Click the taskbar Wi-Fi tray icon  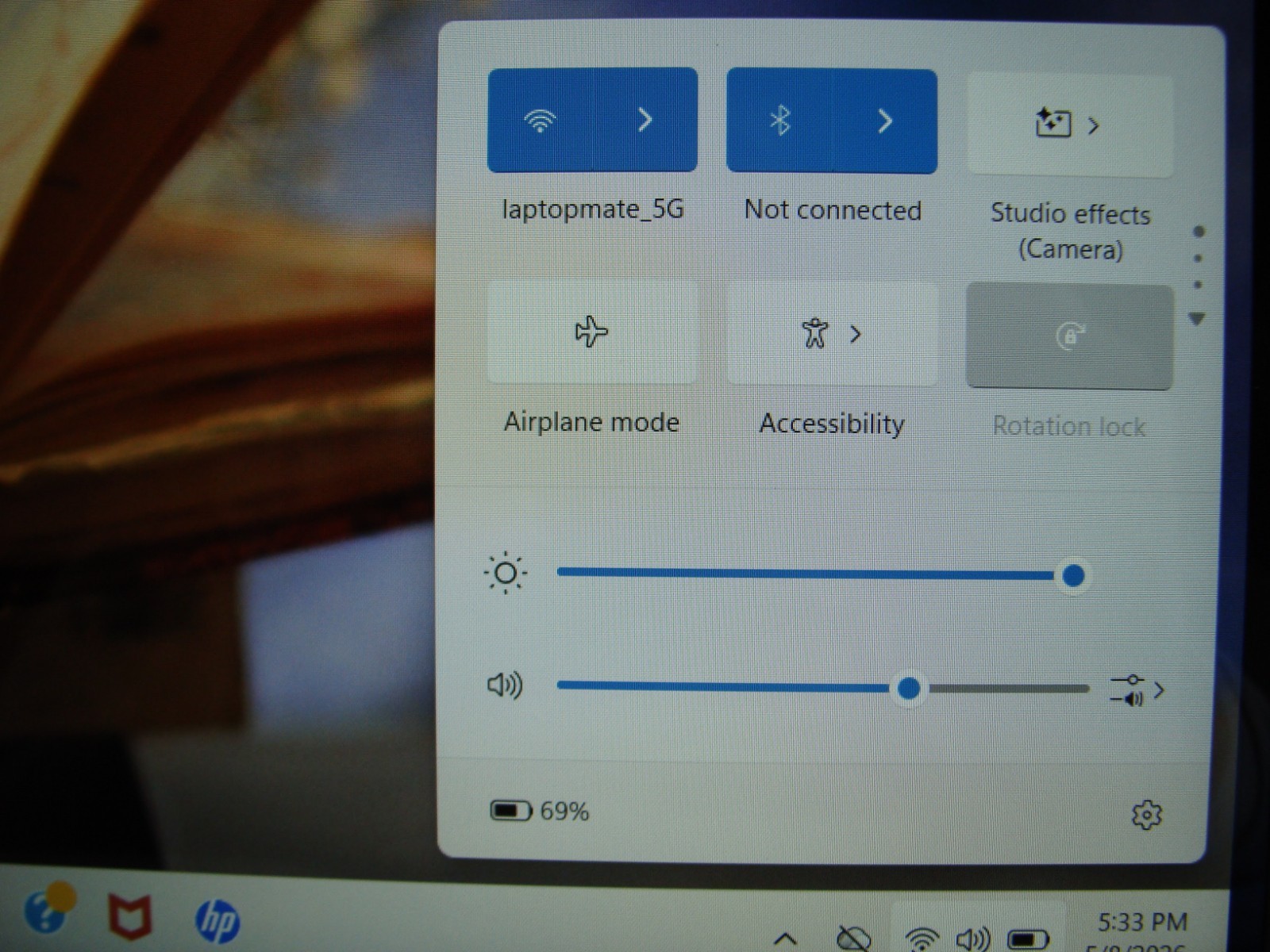click(x=922, y=939)
